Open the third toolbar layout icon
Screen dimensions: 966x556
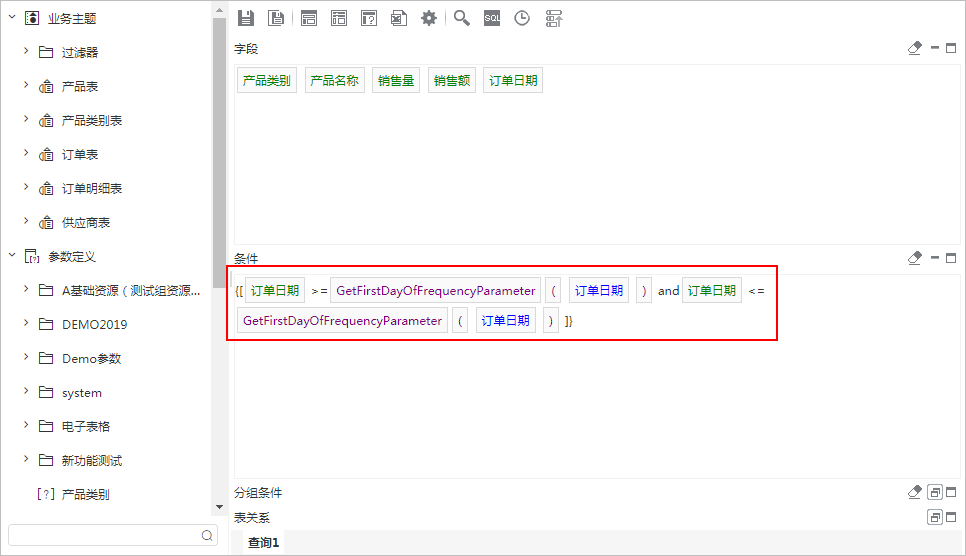tap(309, 18)
